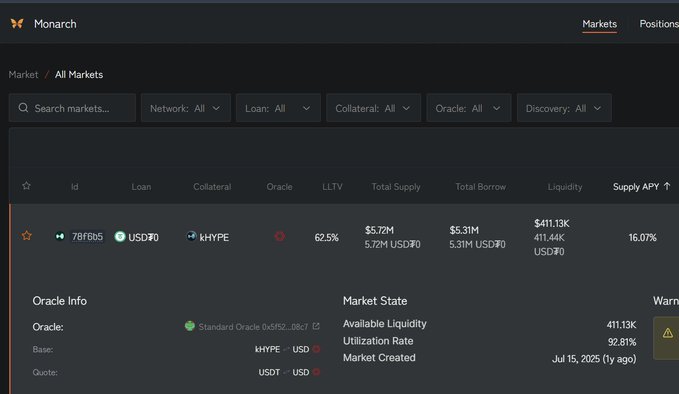679x394 pixels.
Task: Click the Market State heading
Action: (375, 301)
